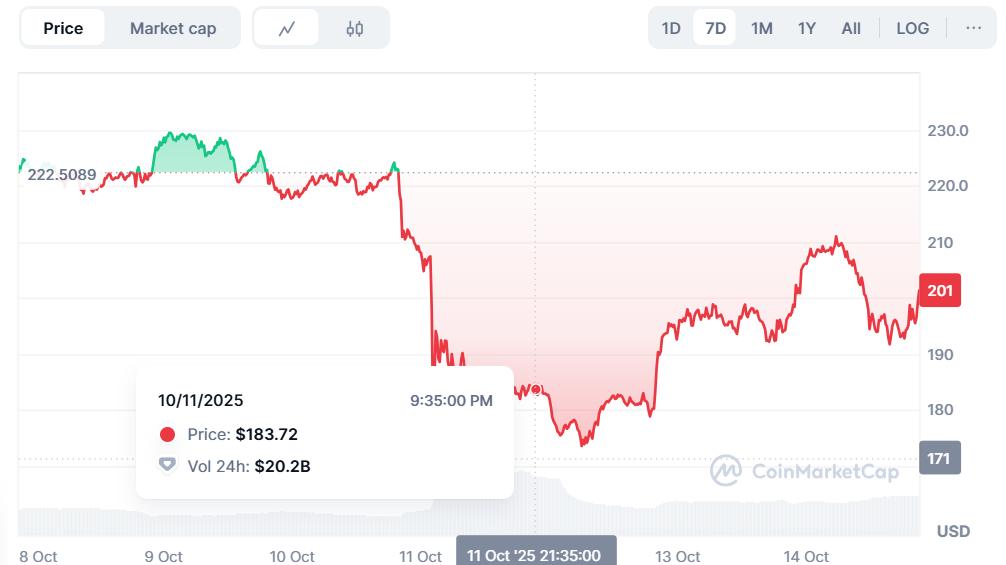This screenshot has width=1006, height=565.
Task: Click the red price dot in tooltip
Action: pos(167,434)
